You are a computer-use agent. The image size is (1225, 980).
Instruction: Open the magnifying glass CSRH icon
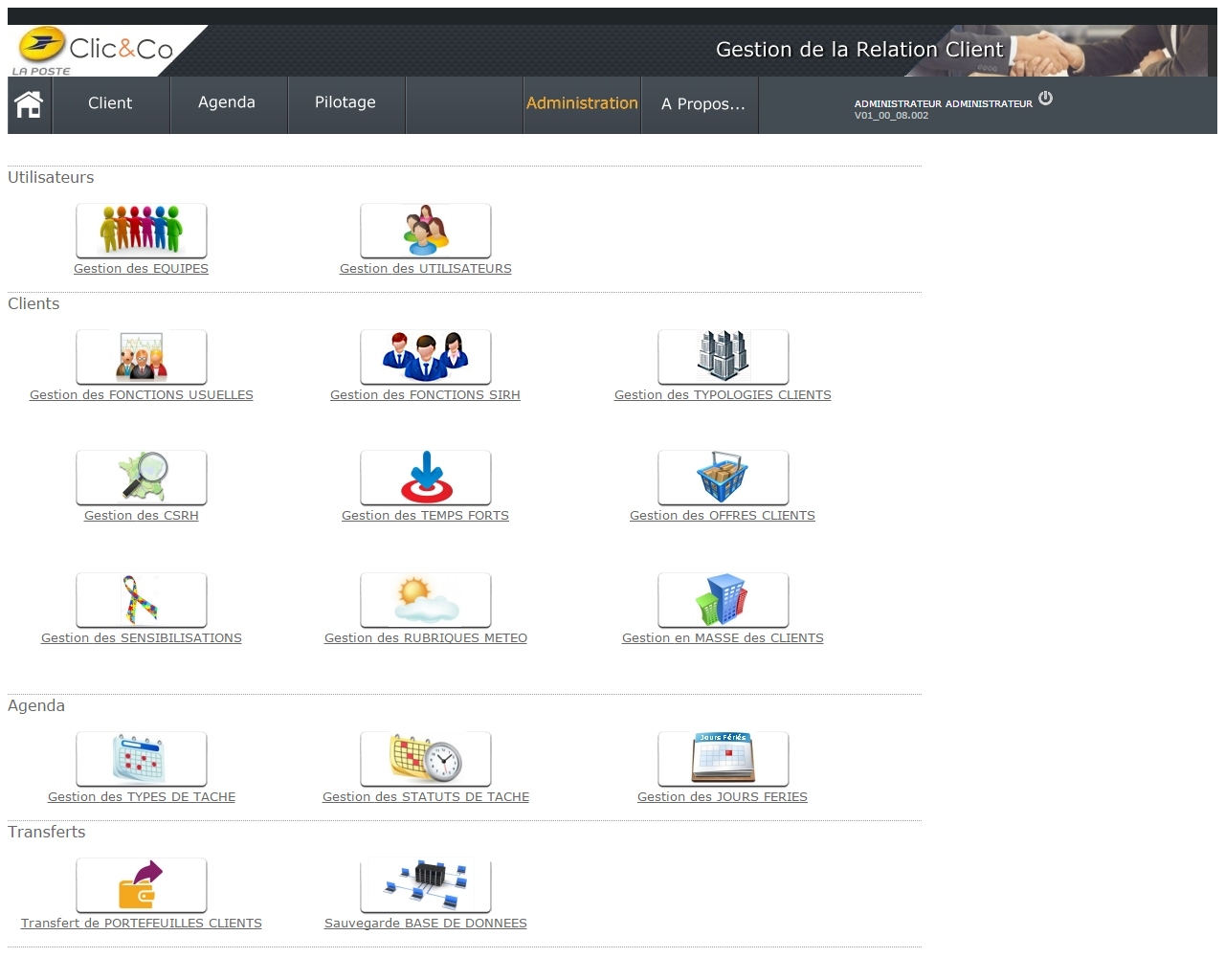point(141,477)
